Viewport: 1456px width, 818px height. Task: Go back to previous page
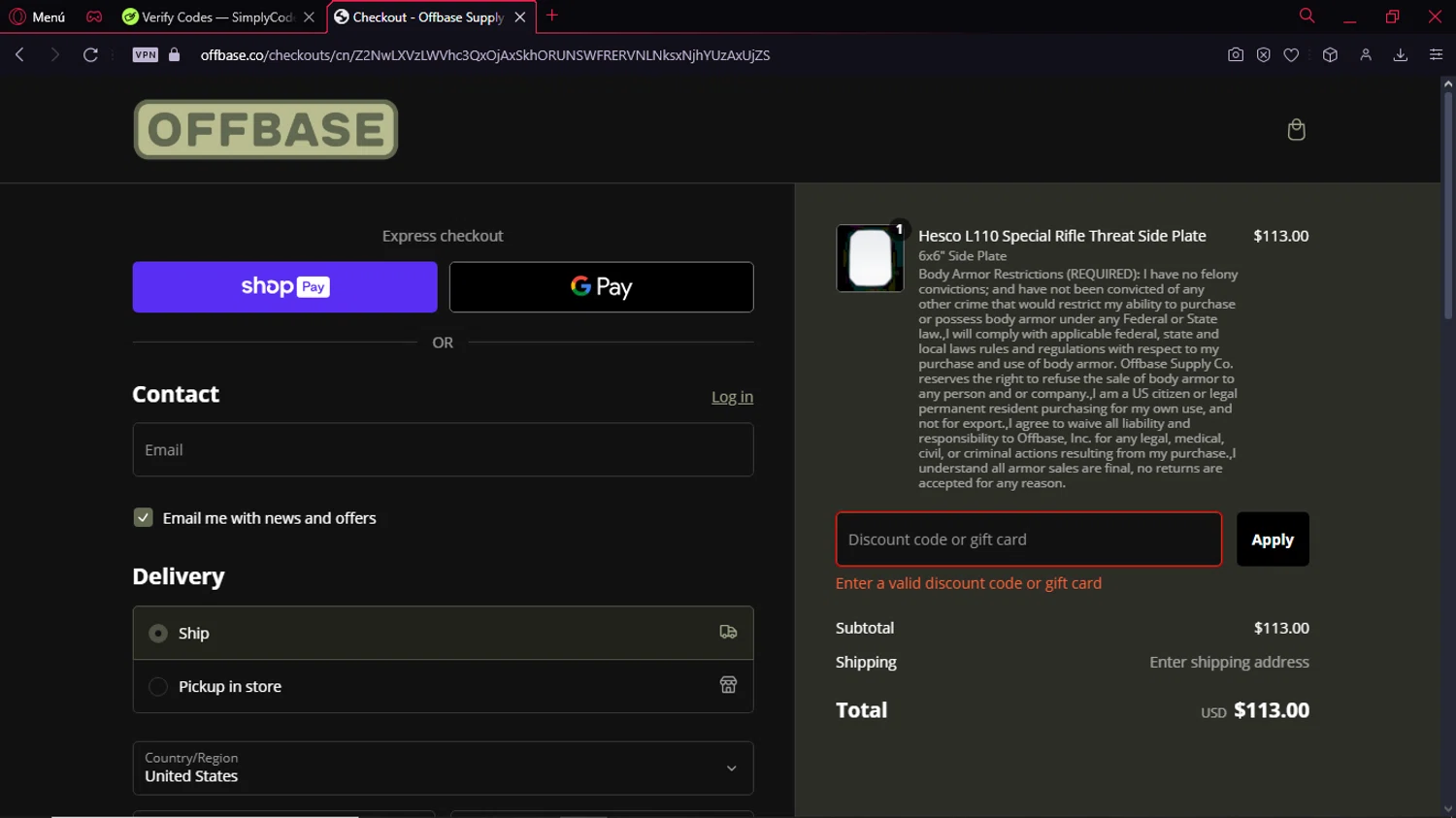point(19,55)
